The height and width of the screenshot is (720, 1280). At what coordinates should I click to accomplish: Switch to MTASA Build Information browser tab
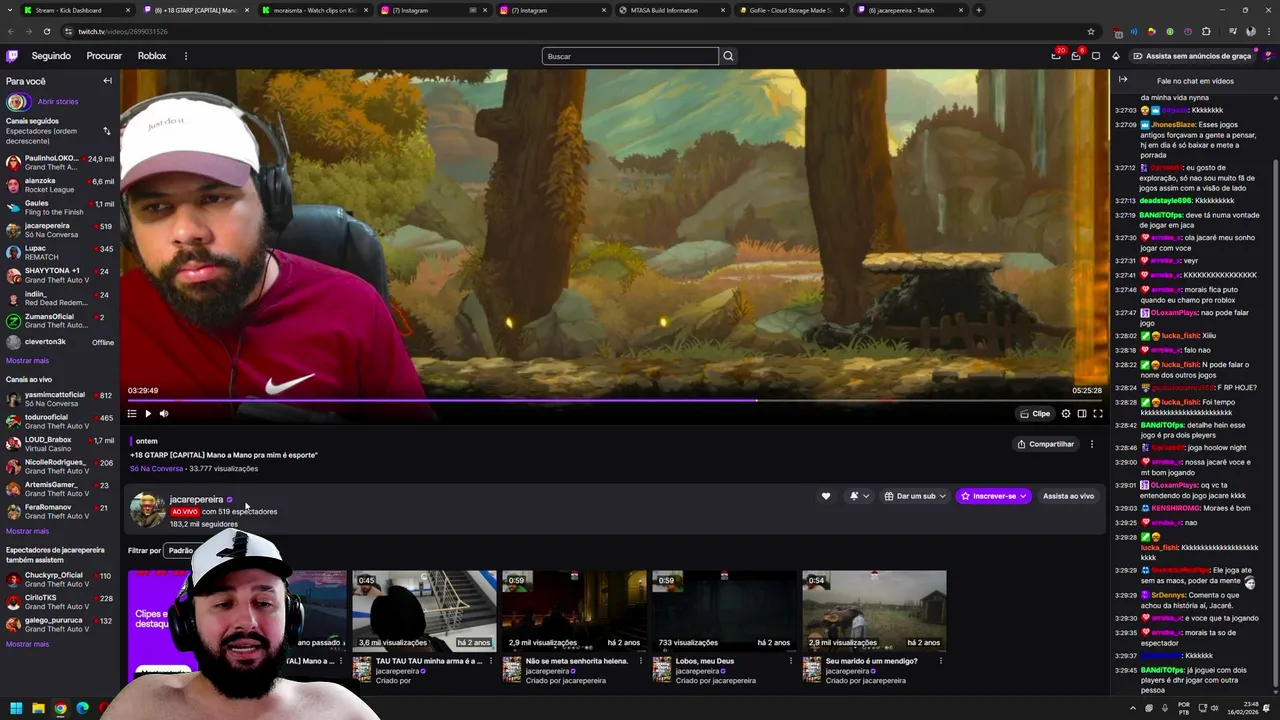672,10
